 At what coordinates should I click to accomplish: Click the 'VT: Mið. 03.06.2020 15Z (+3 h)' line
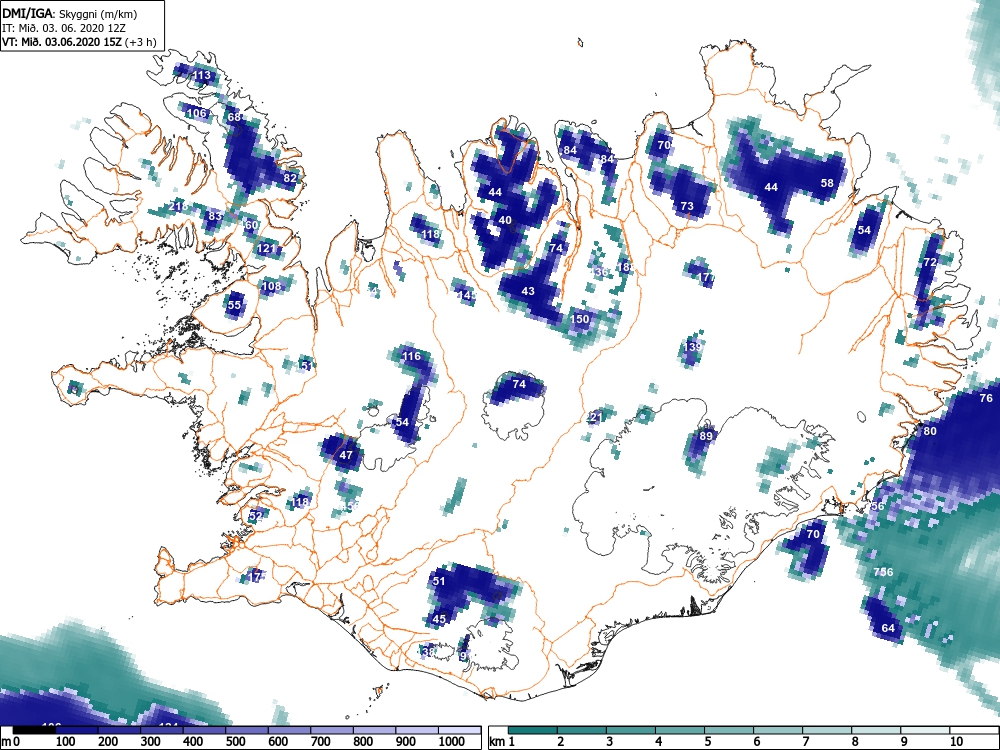tap(79, 42)
